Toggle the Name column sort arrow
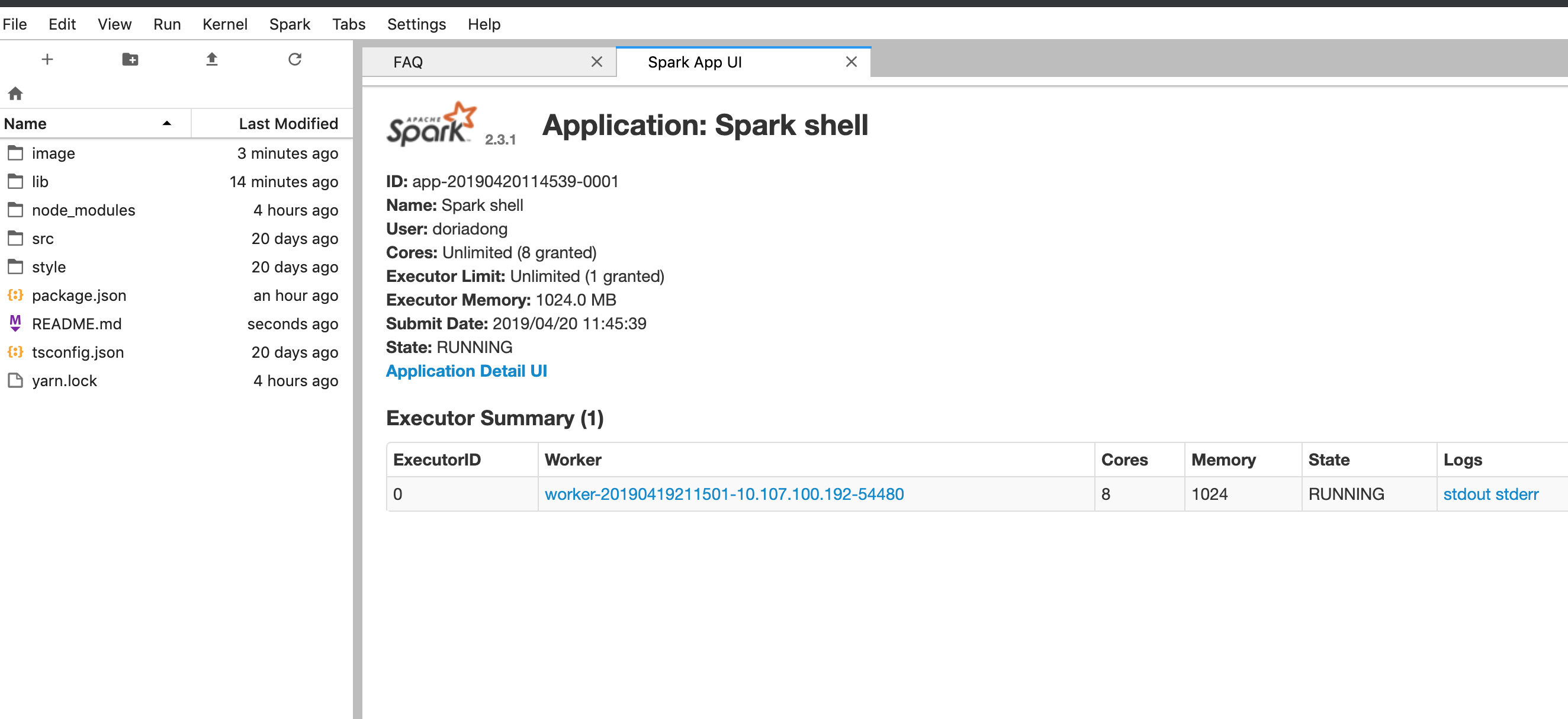 pos(166,124)
